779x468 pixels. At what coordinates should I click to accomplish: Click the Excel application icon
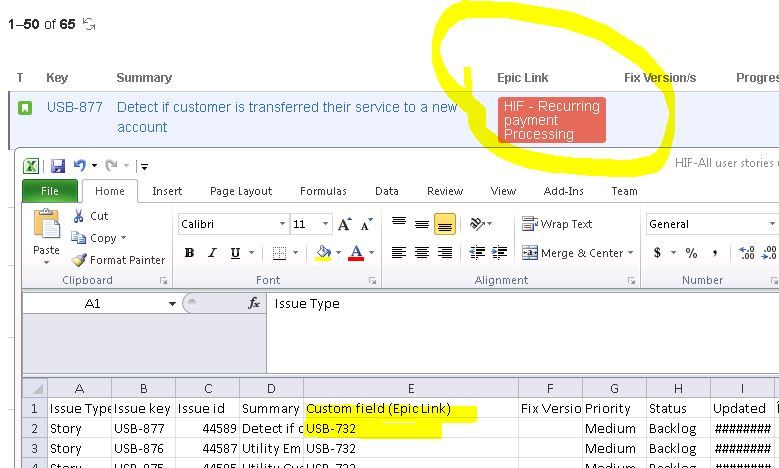coord(31,166)
